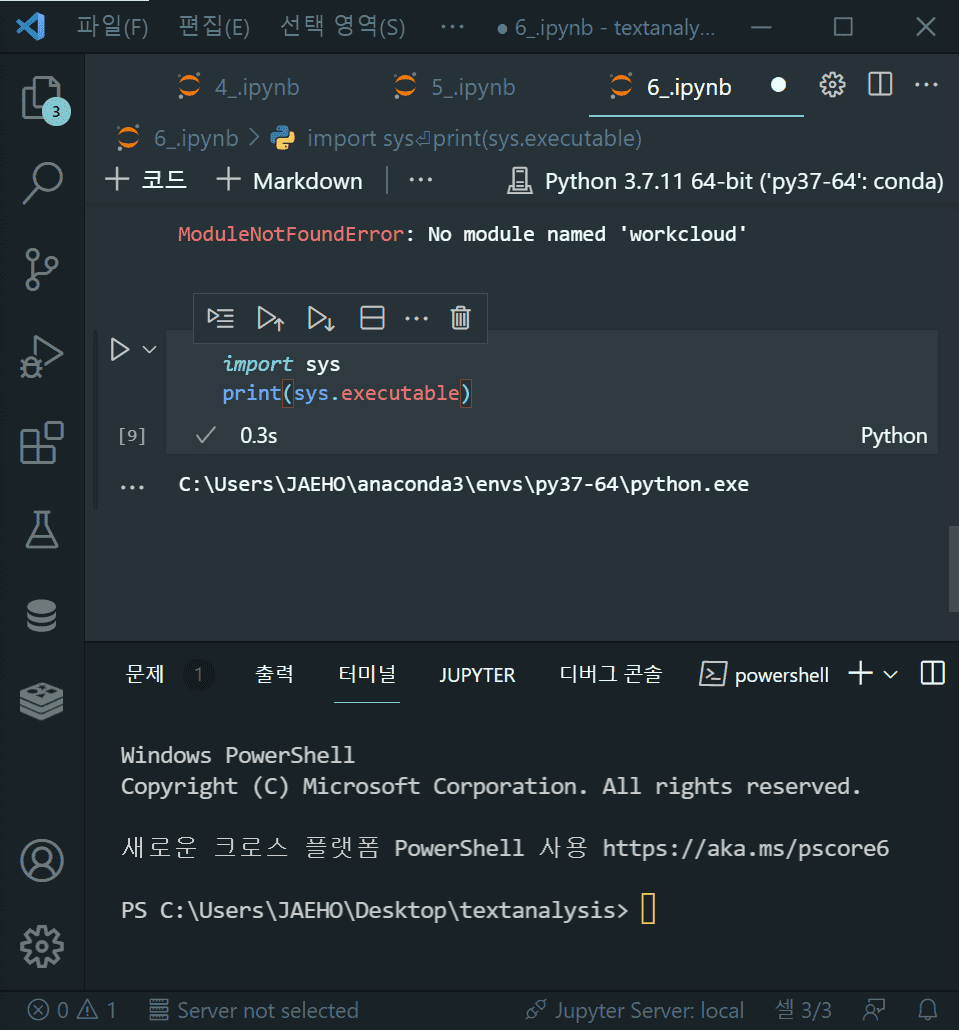Open Source Control view
The image size is (959, 1030).
coord(41,268)
